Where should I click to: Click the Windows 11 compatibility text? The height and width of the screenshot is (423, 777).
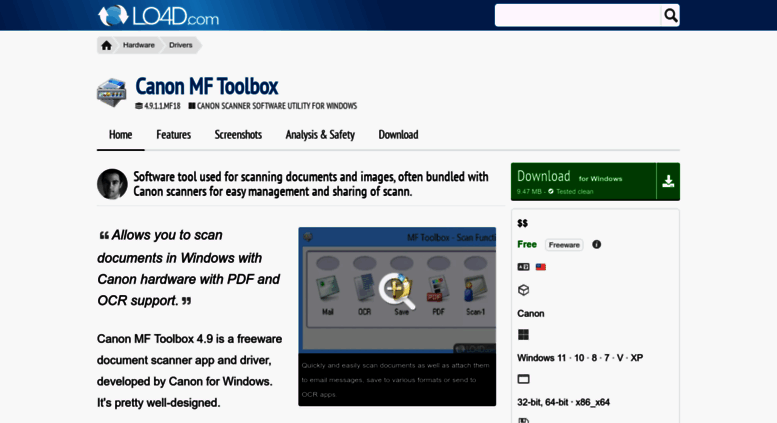580,358
